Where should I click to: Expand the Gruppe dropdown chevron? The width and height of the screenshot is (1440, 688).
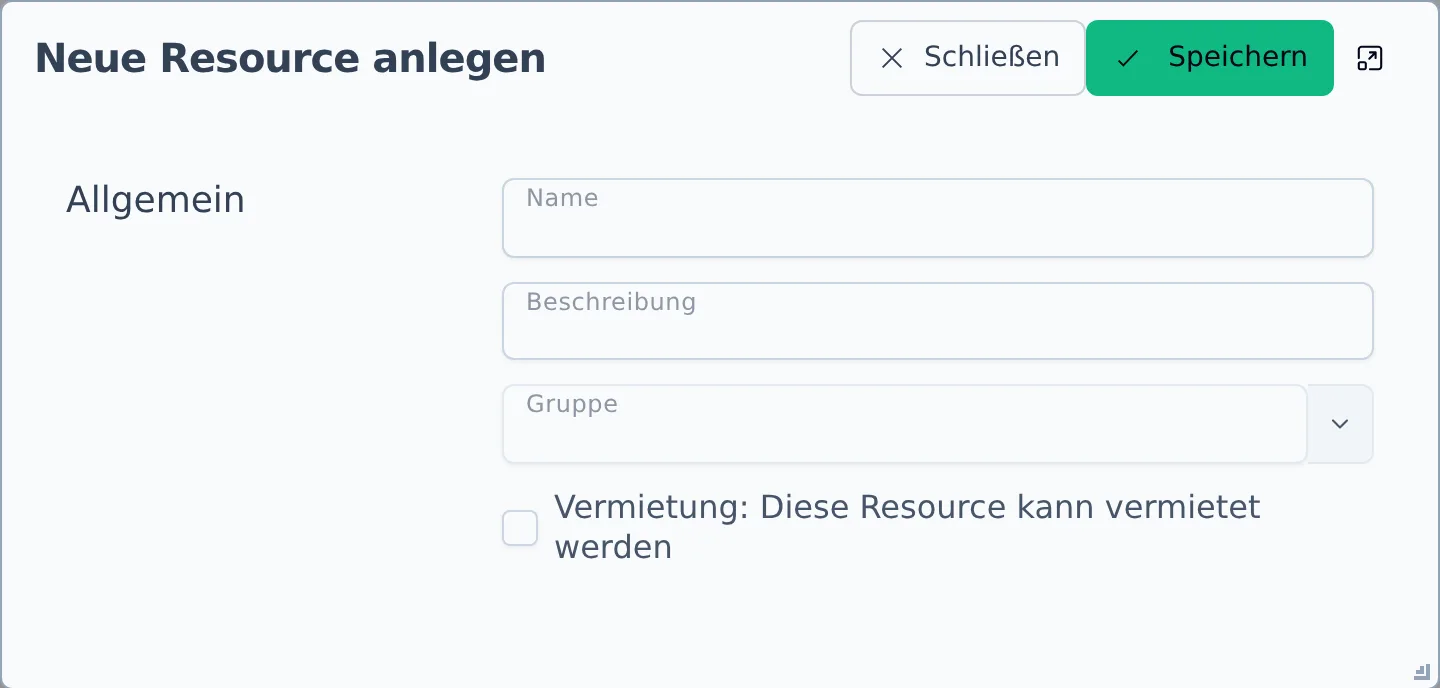coord(1340,424)
